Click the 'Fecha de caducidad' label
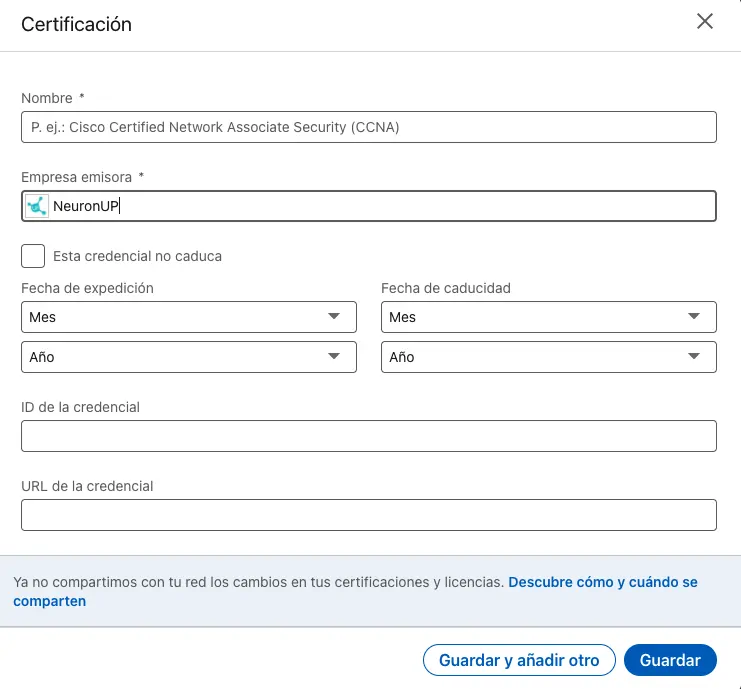 point(445,288)
